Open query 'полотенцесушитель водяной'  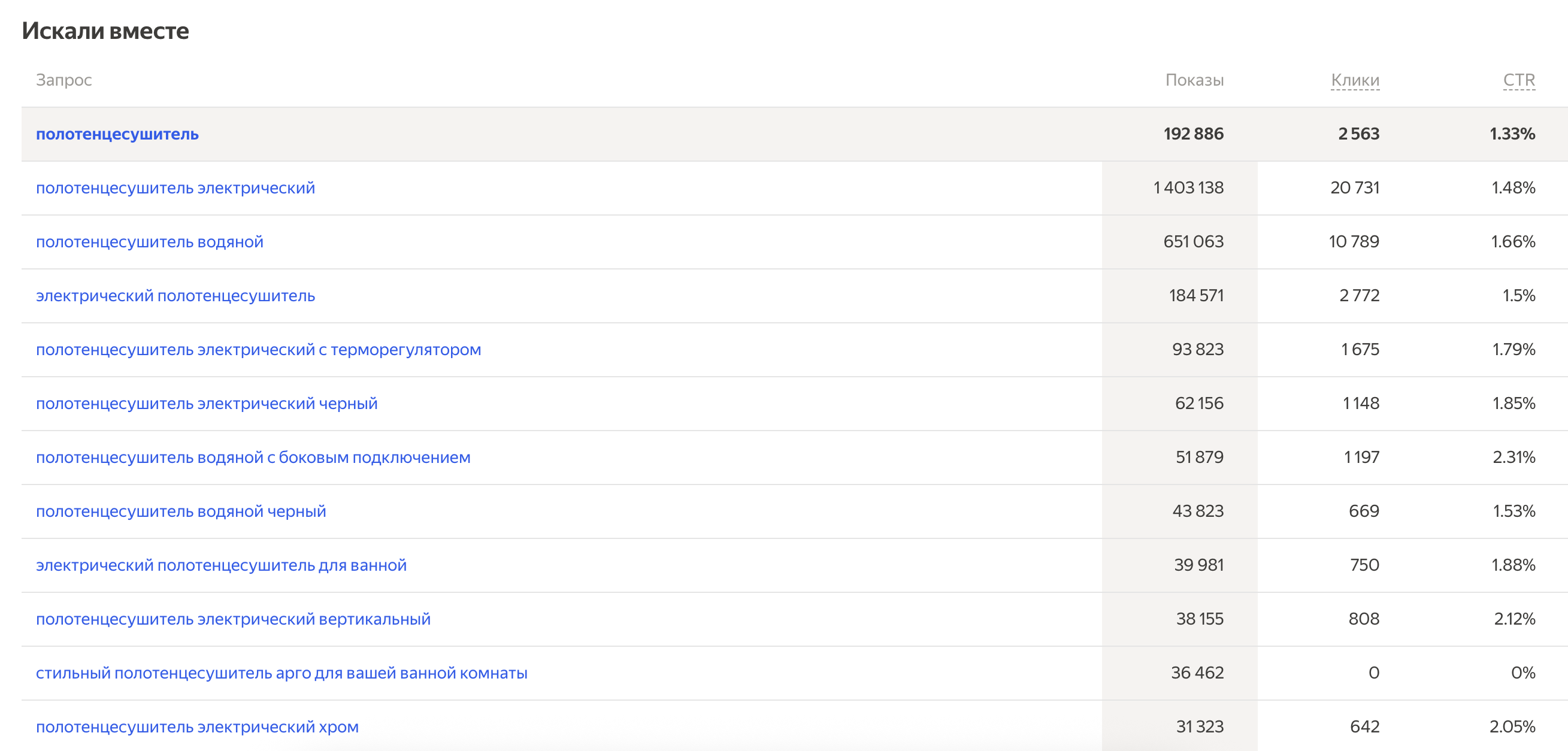coord(149,242)
